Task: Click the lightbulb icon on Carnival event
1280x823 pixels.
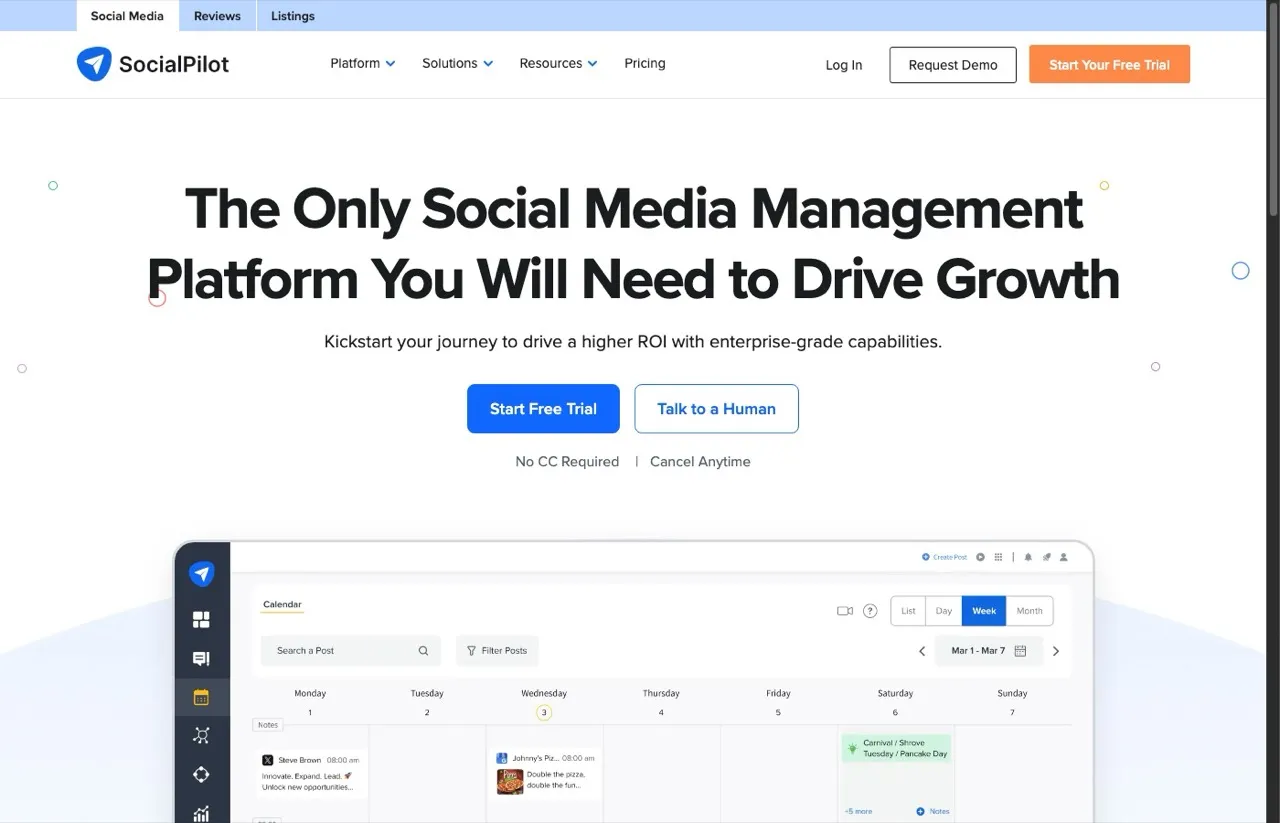Action: 852,748
